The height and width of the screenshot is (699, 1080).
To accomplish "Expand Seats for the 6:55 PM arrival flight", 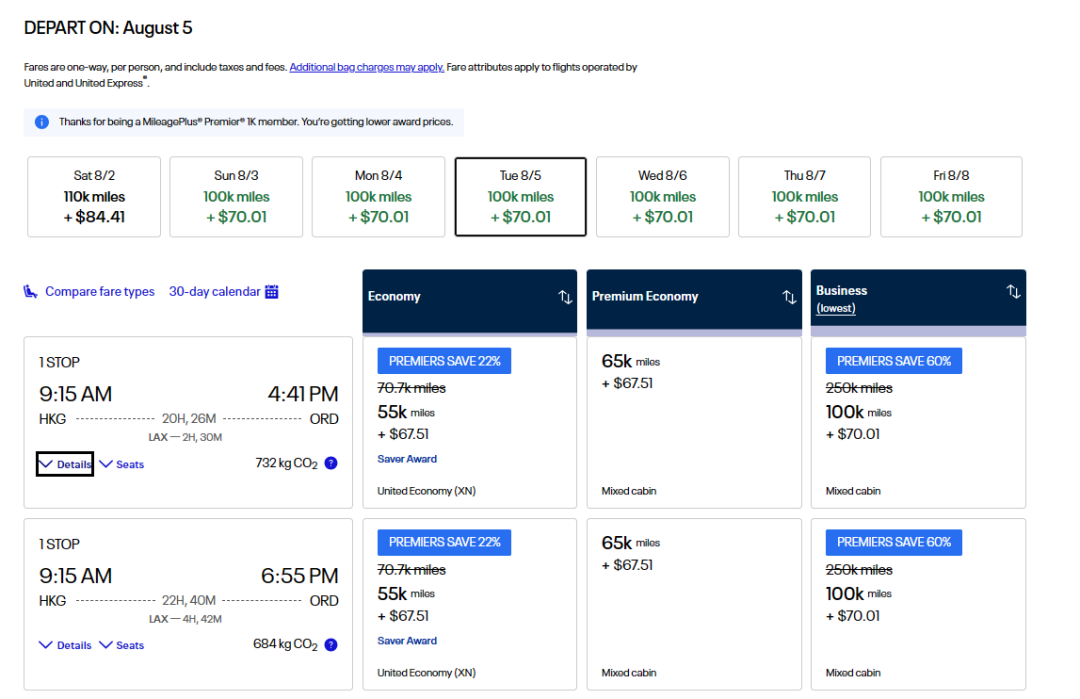I will point(122,645).
